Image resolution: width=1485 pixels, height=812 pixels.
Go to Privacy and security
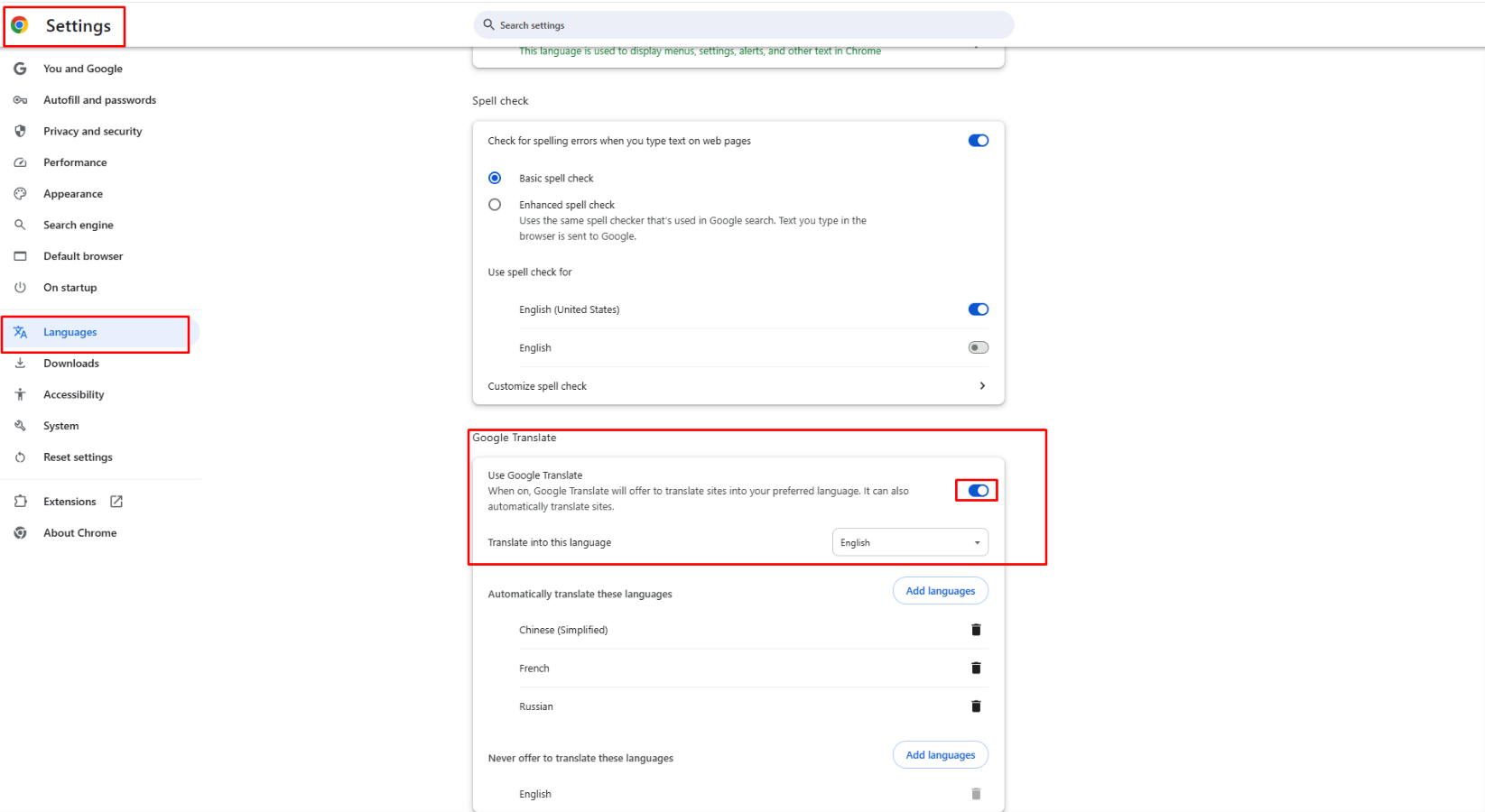pyautogui.click(x=93, y=131)
